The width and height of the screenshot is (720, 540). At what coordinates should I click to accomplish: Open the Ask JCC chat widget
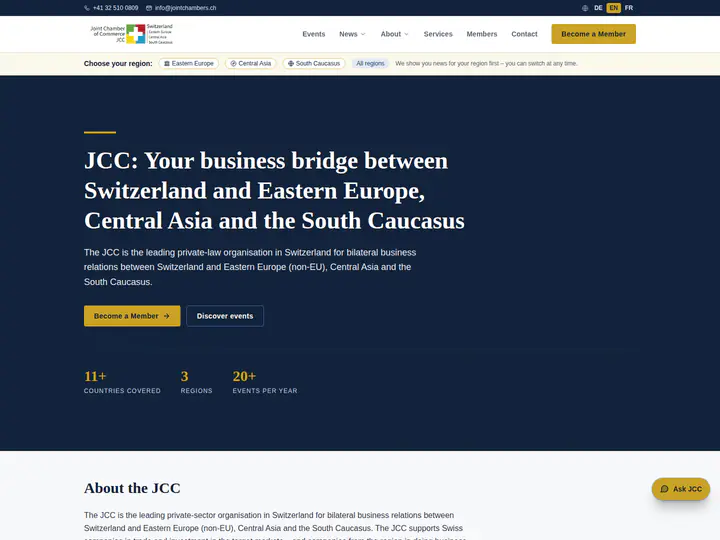click(x=681, y=489)
